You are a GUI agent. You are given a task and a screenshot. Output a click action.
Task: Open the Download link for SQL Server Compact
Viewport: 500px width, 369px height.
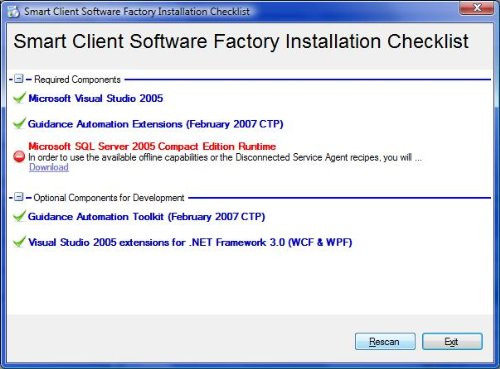pyautogui.click(x=49, y=167)
